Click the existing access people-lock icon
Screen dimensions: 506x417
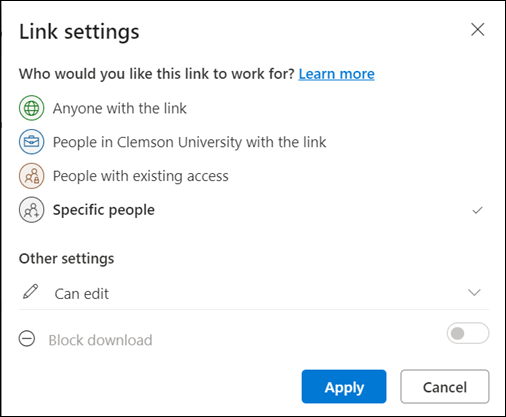point(31,176)
